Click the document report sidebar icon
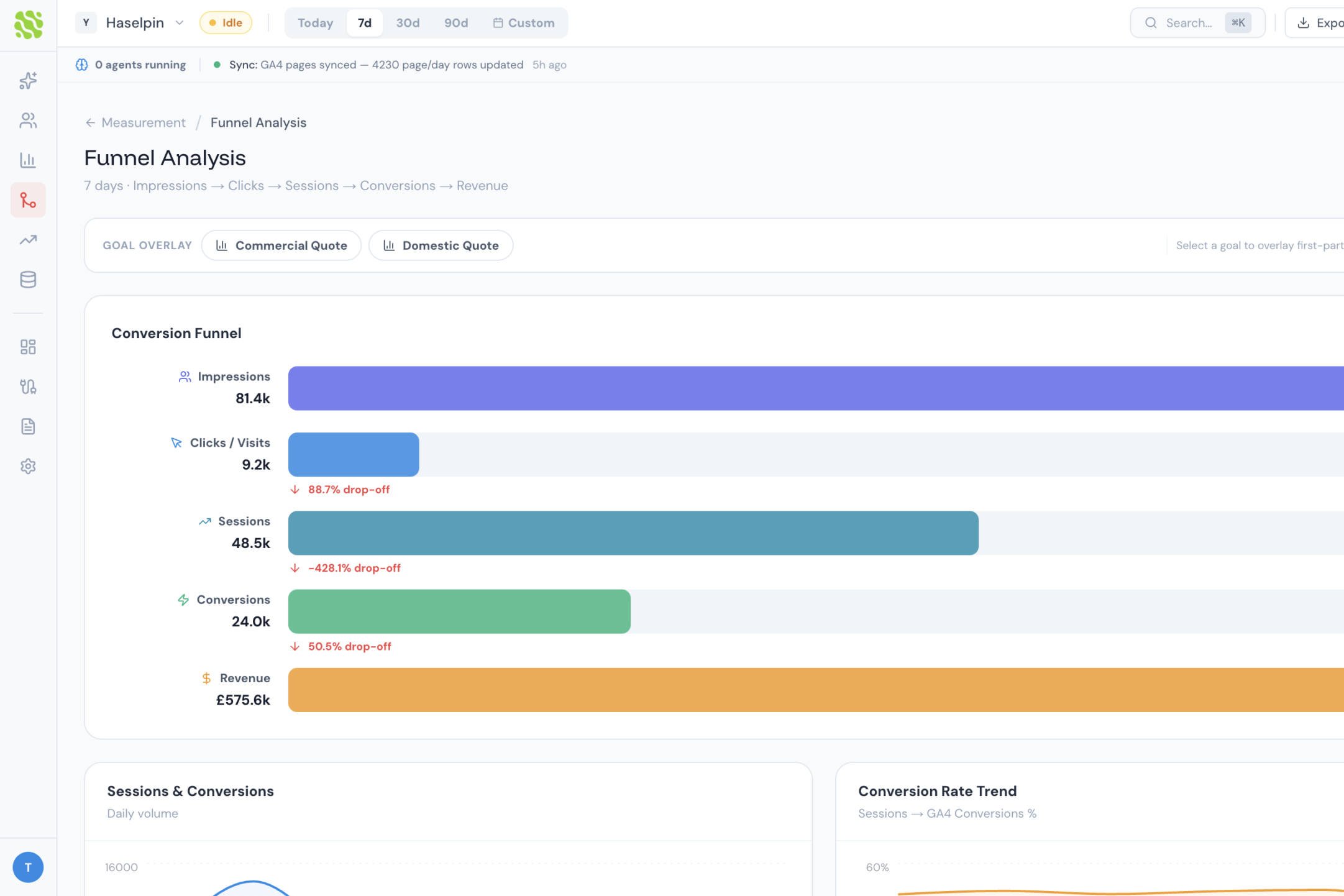Screen dimensions: 1344x896 (x=28, y=426)
